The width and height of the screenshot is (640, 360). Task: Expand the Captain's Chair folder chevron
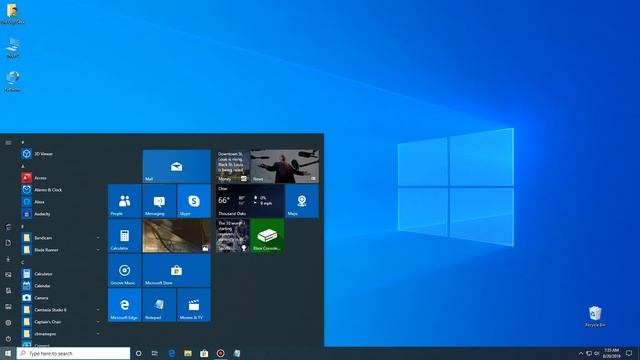[x=98, y=322]
